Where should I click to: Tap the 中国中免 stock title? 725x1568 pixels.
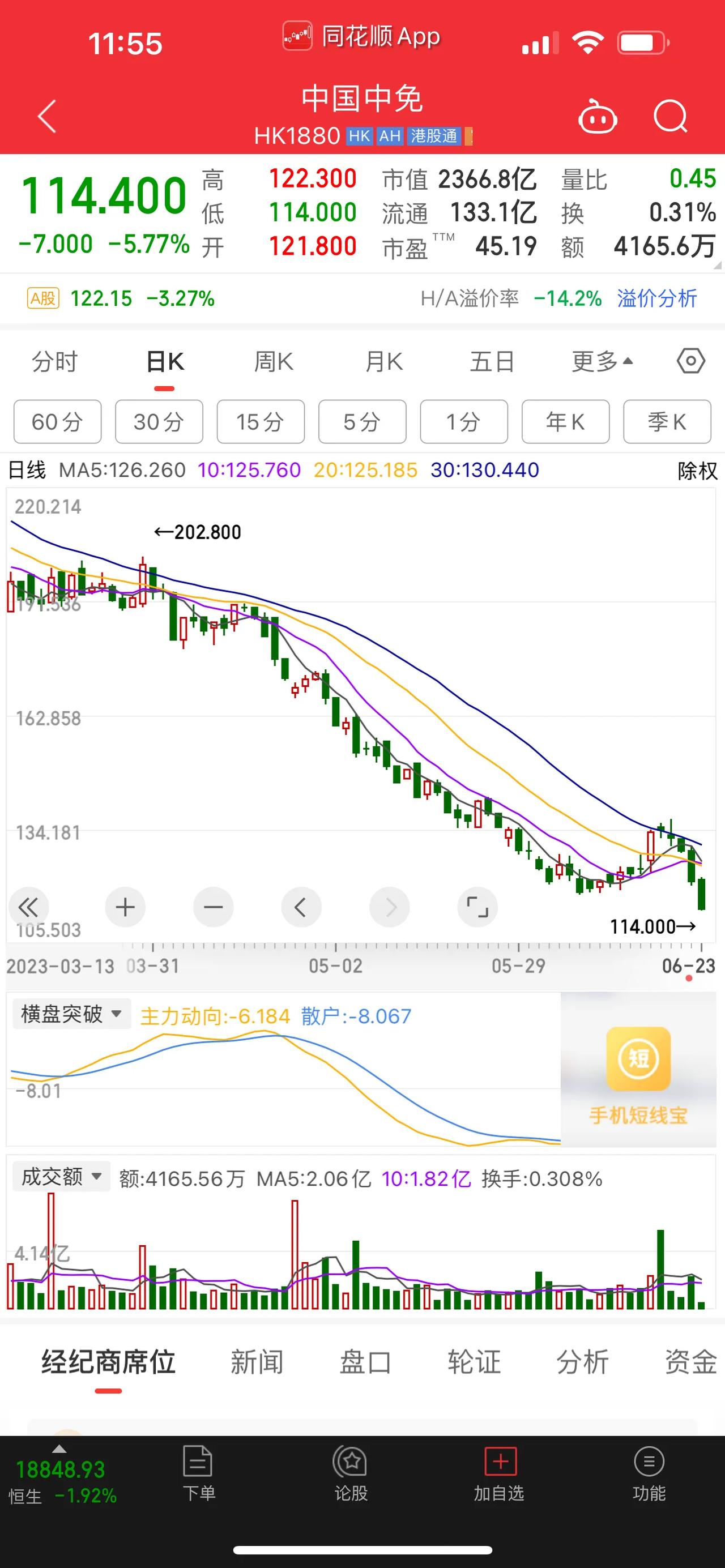(x=362, y=99)
